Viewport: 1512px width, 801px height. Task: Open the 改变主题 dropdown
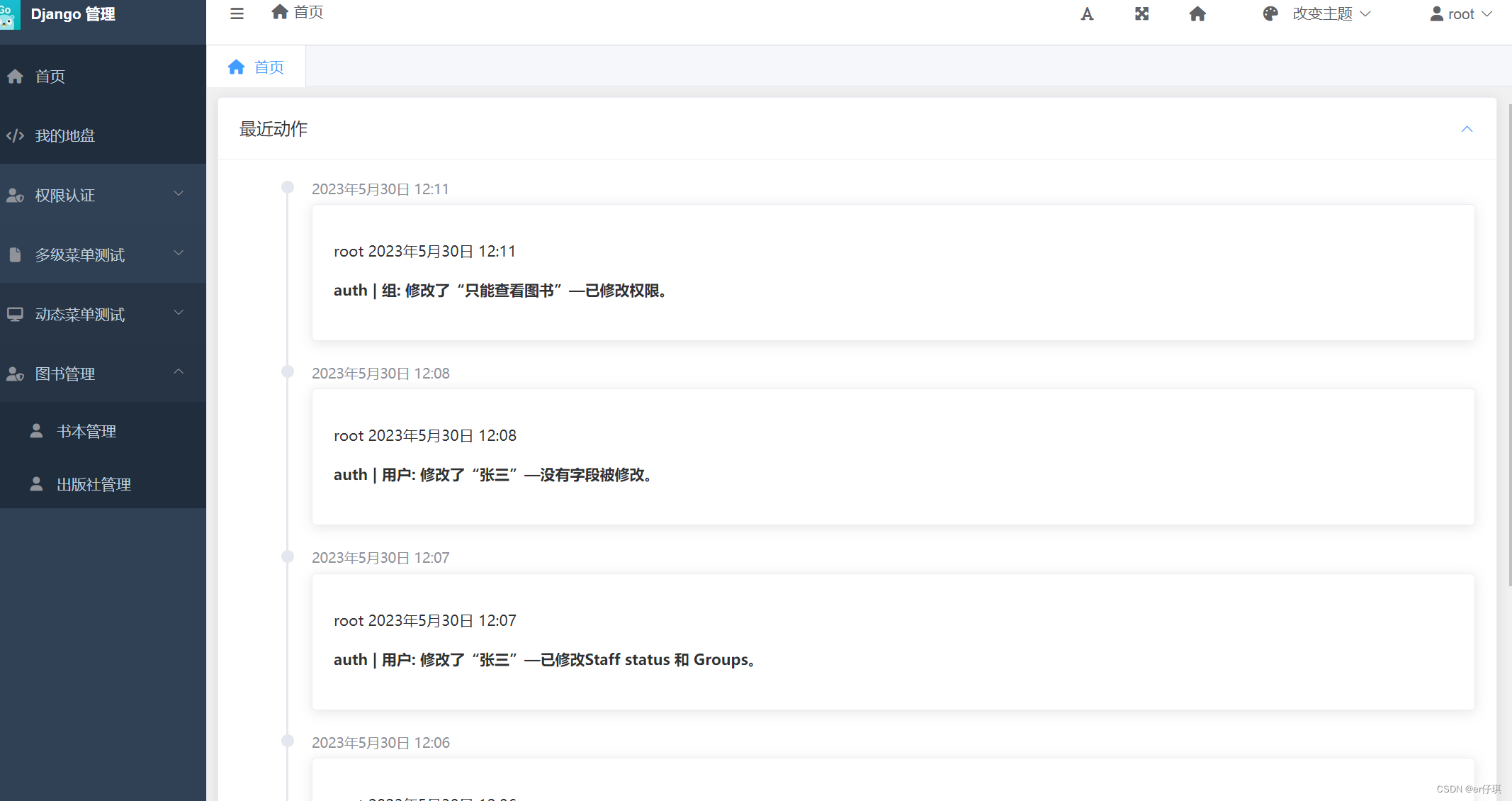pos(1331,13)
